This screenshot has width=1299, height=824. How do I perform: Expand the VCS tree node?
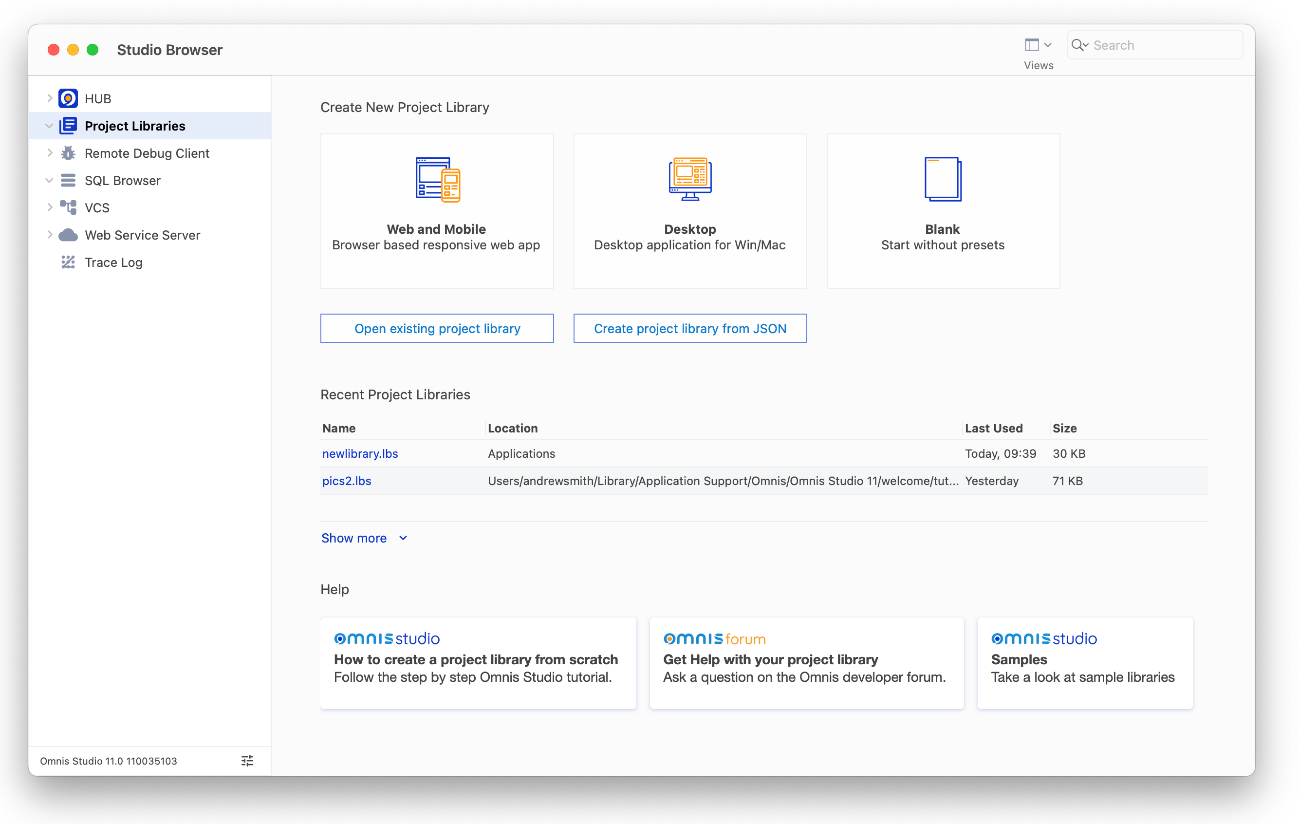click(49, 208)
